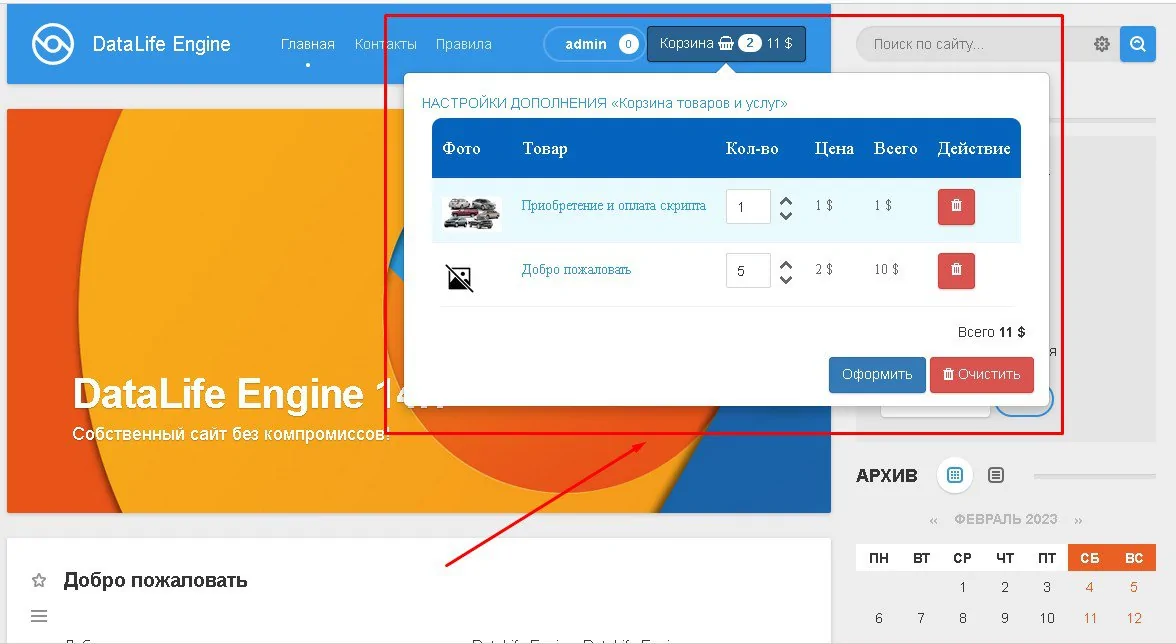Open the Корзина cart dropdown
The height and width of the screenshot is (644, 1176).
click(726, 44)
